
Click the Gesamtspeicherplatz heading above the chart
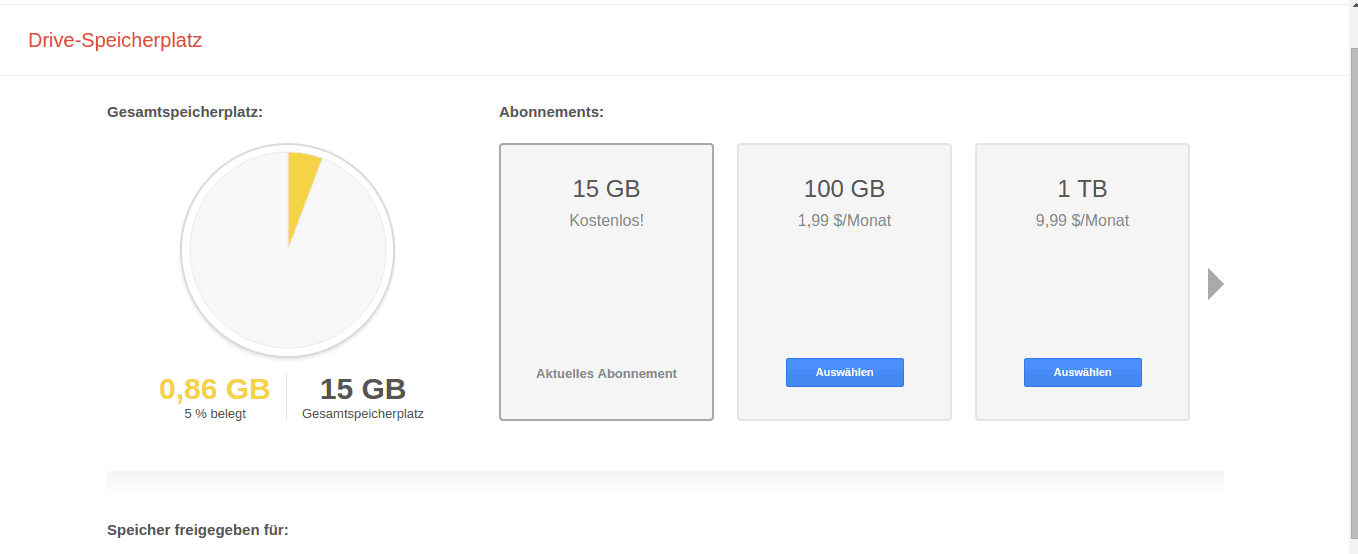pyautogui.click(x=185, y=112)
